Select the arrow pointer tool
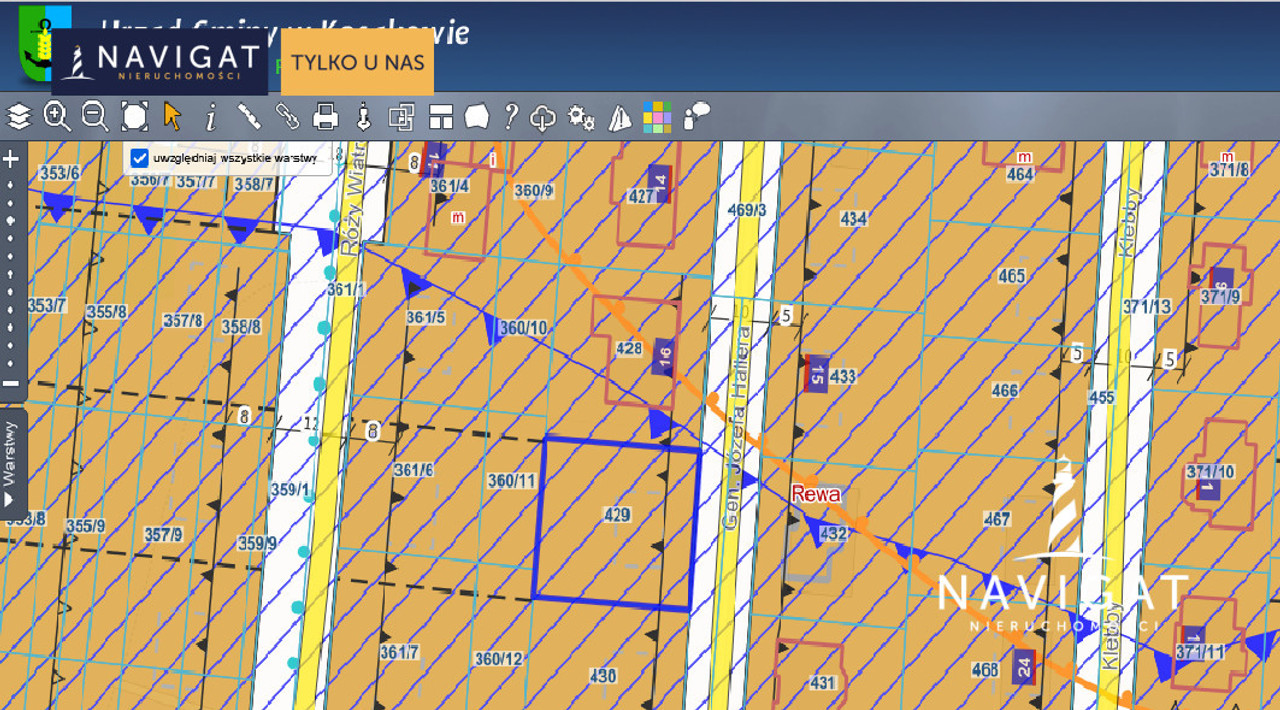Screen dimensions: 1280x710 [171, 117]
